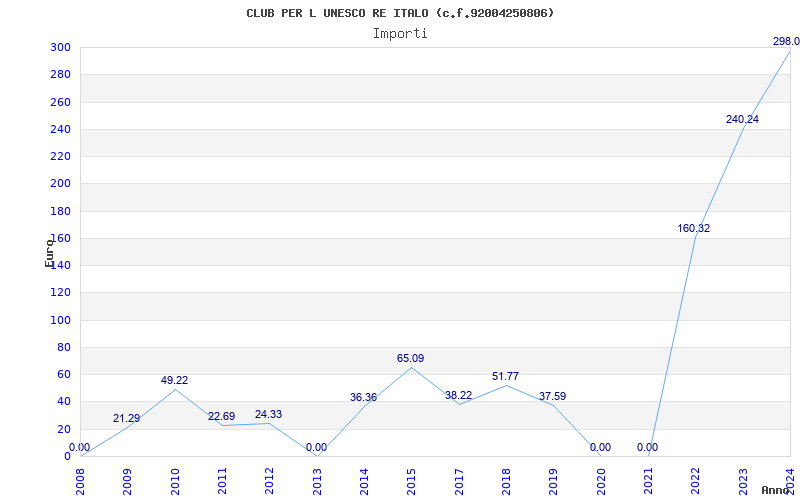This screenshot has width=800, height=500.
Task: Click the 36.36 data label
Action: pos(363,397)
